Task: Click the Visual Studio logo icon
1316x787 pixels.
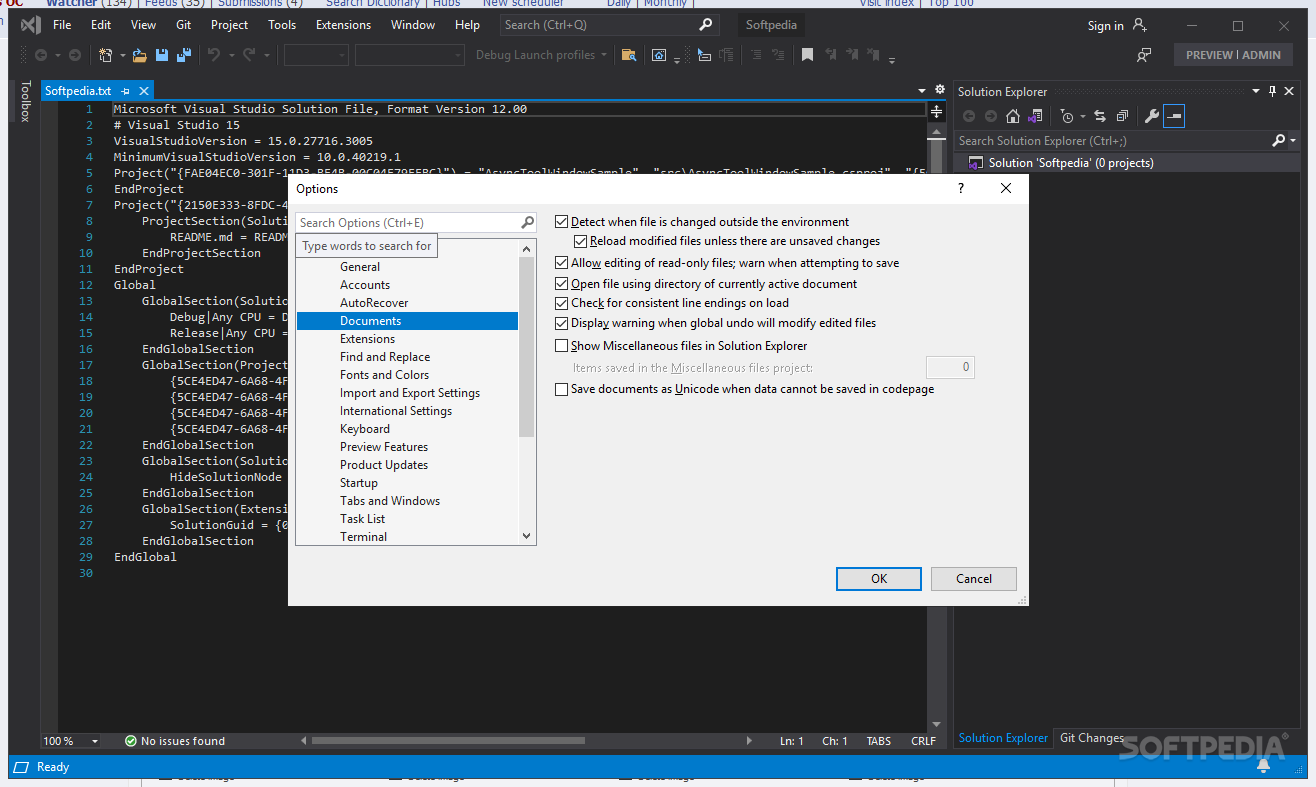Action: (x=30, y=25)
